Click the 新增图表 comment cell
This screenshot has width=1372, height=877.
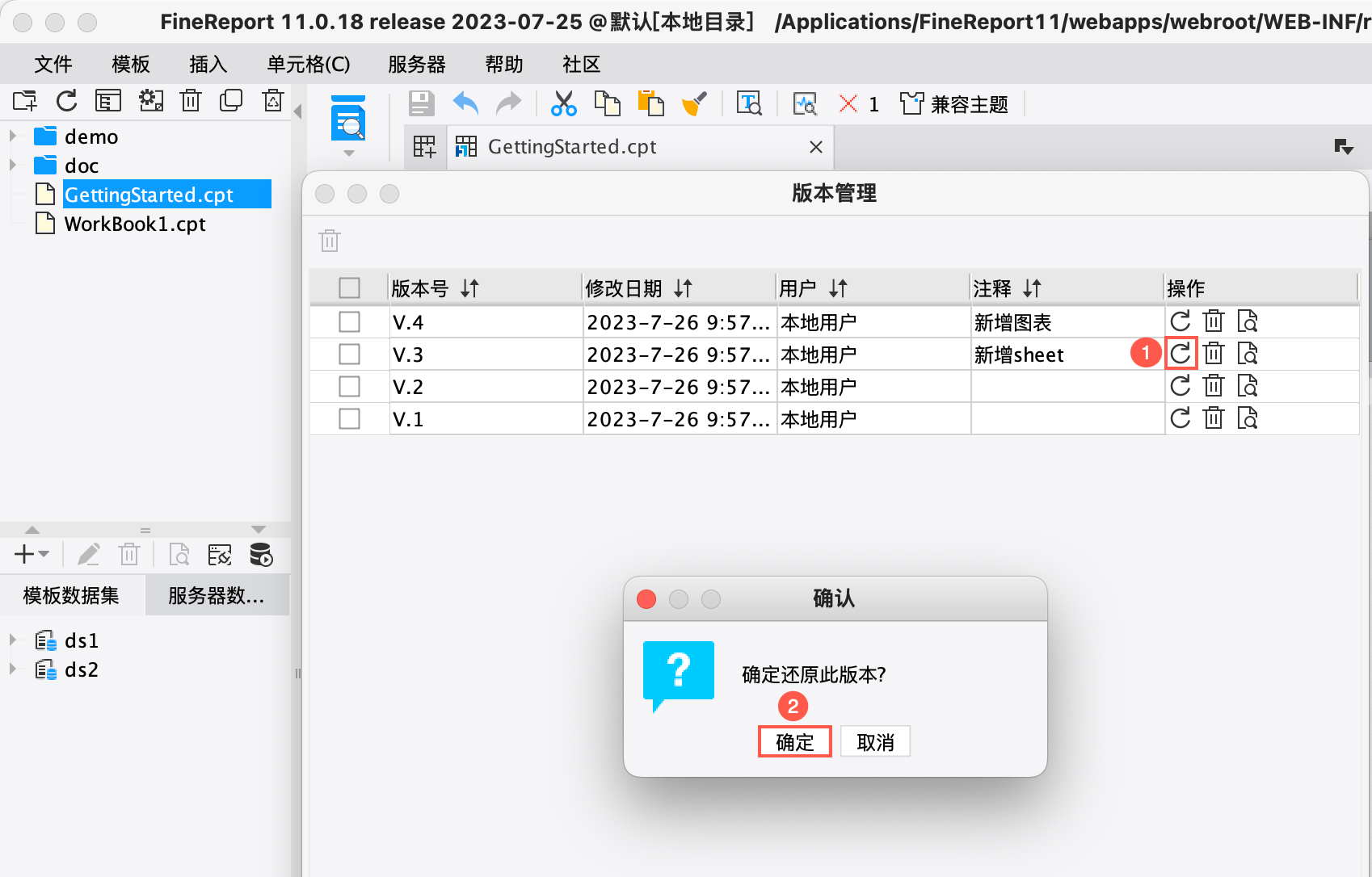(1067, 321)
